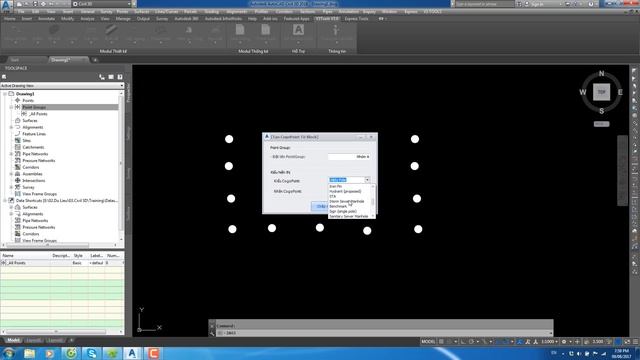Expand the Pipe Networks node under Drawing1
640x360 pixels.
pos(11,154)
